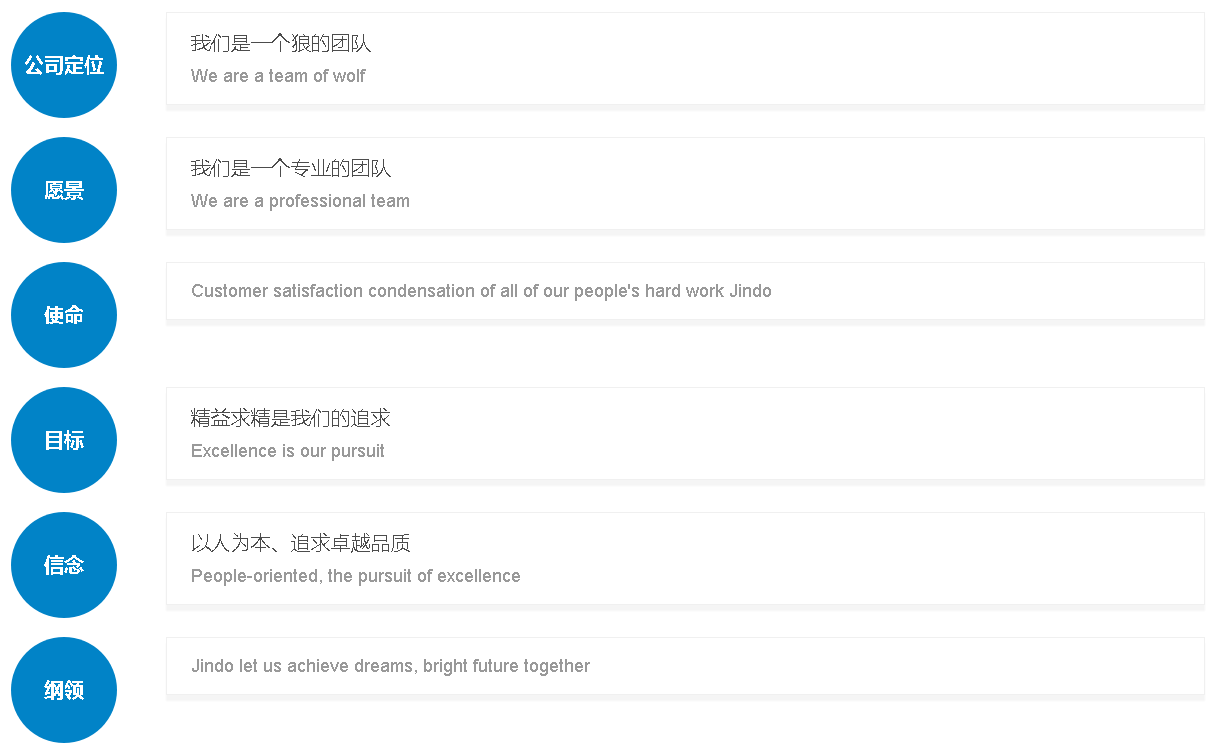Select the card panel beside 愿景
The width and height of the screenshot is (1212, 749).
click(800, 183)
